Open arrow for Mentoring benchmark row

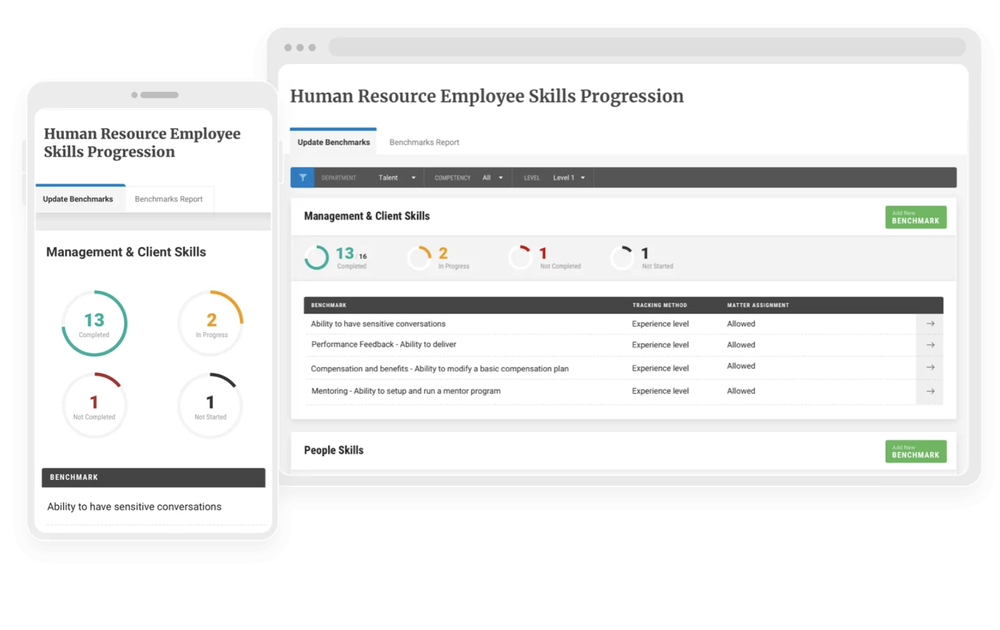click(930, 392)
